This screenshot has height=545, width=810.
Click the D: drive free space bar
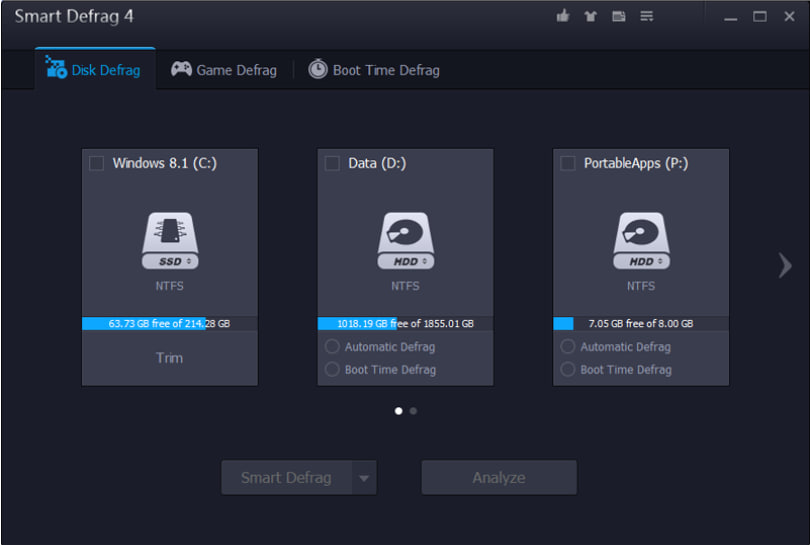(406, 323)
